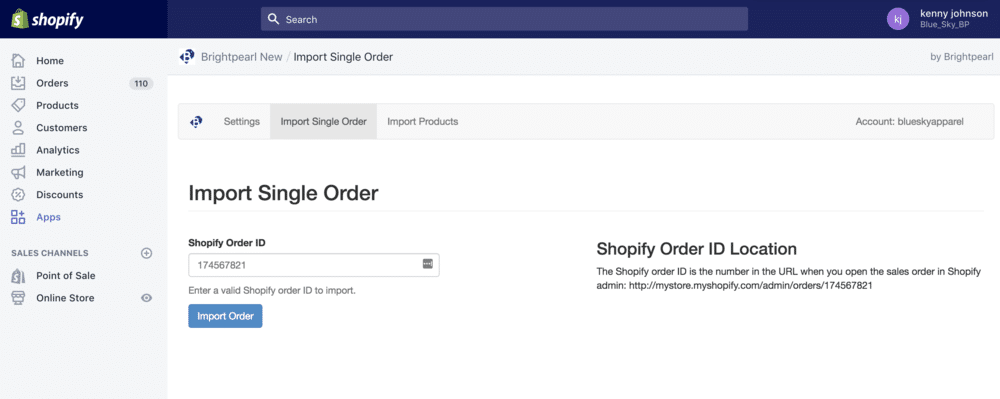Open Orders via the inbox icon

(x=18, y=83)
